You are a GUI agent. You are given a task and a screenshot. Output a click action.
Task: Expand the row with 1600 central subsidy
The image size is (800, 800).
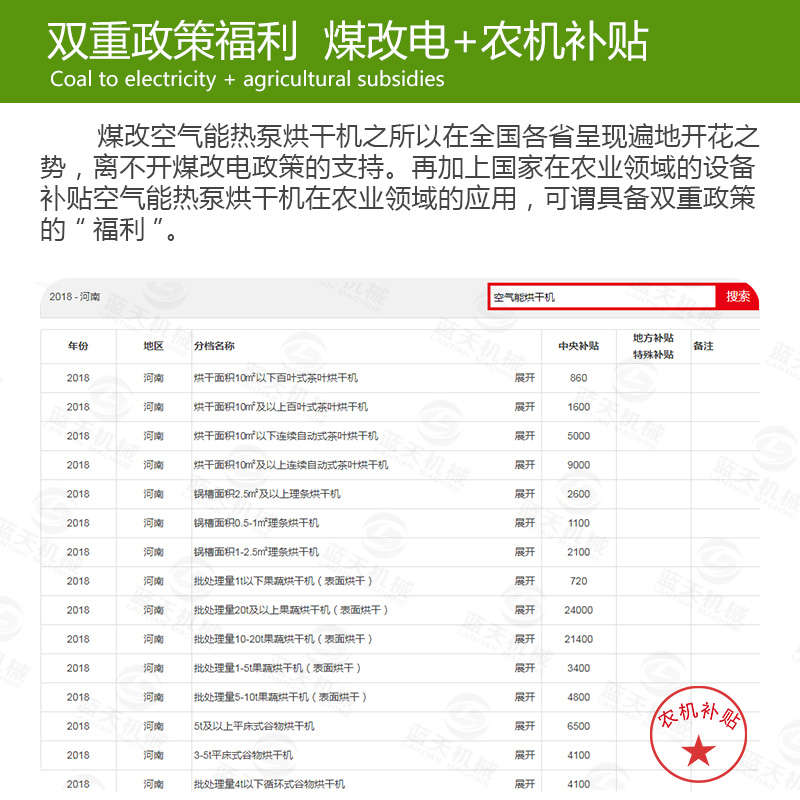(524, 407)
